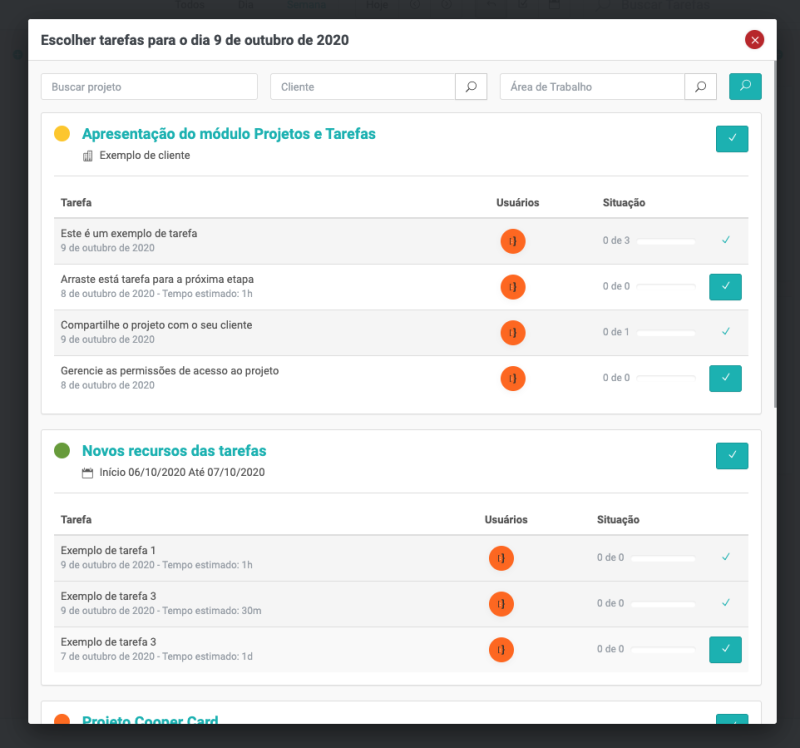
Task: Open 'Novos recursos das tarefas' project title
Action: tap(174, 451)
